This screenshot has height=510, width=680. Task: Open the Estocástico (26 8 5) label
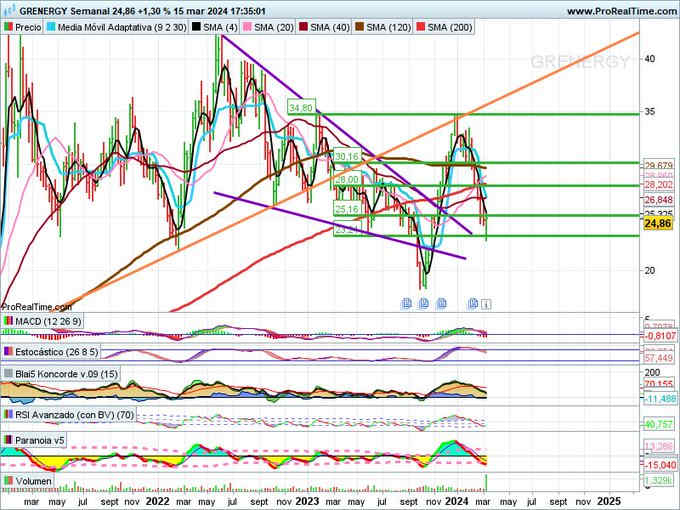57,352
